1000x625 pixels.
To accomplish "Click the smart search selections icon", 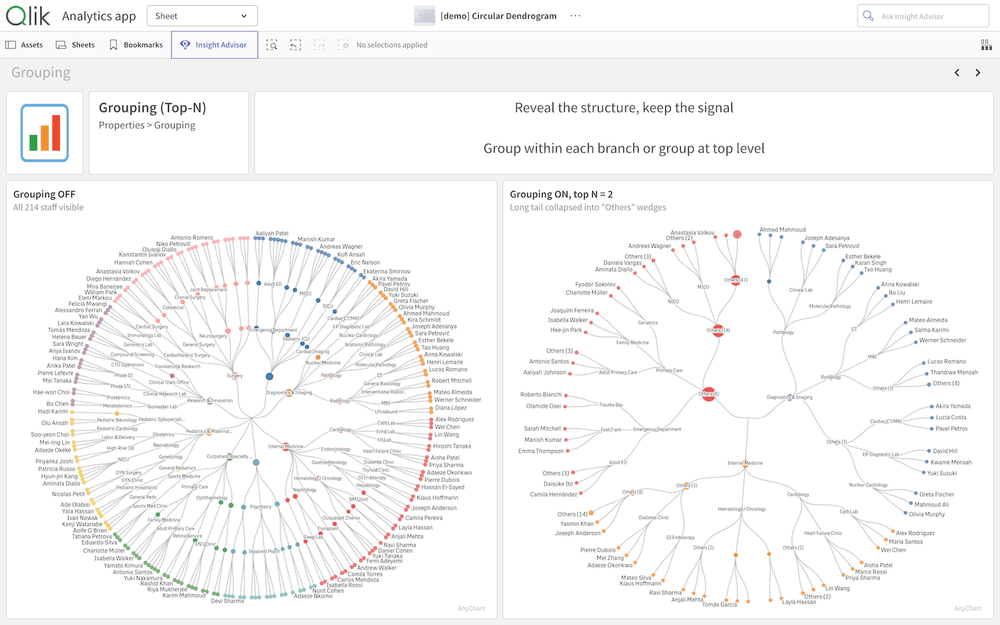I will point(272,45).
